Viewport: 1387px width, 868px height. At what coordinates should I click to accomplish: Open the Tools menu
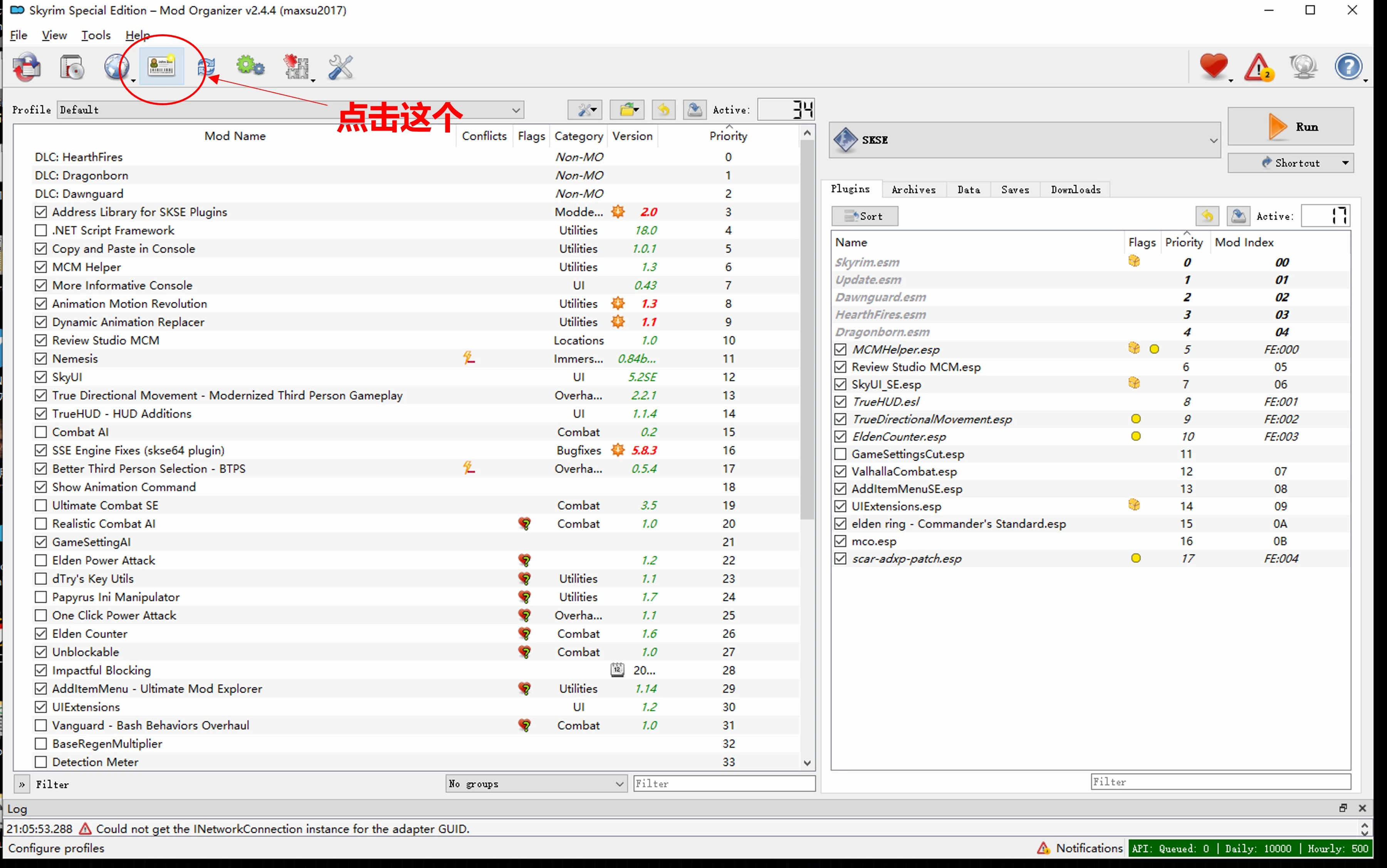pos(96,35)
